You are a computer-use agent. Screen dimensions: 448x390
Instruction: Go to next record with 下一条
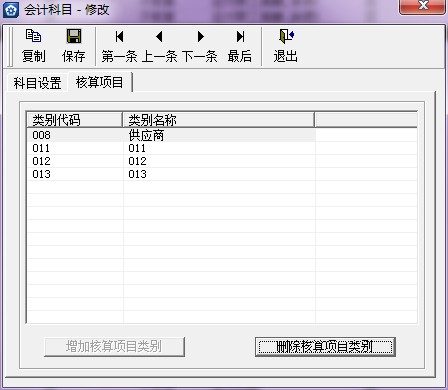(x=200, y=46)
